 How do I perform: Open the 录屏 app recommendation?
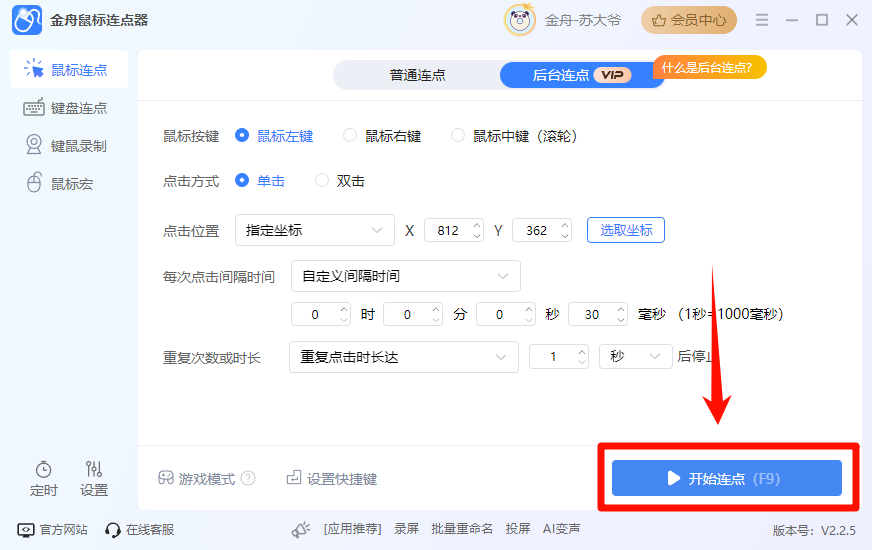click(x=407, y=529)
